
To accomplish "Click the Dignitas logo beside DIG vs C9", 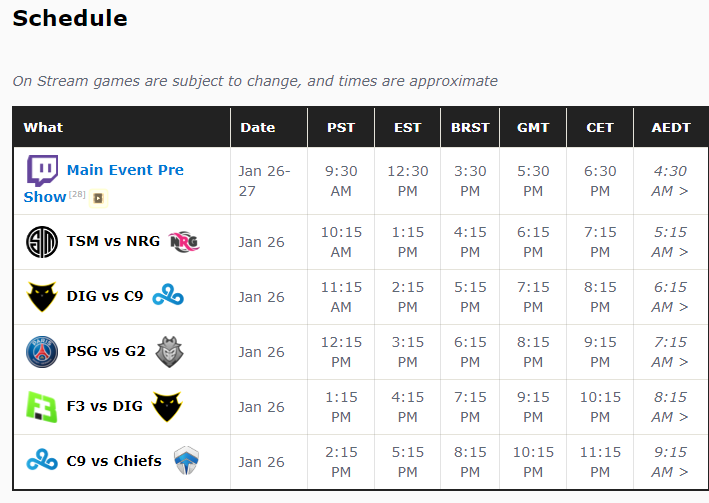I will (x=42, y=297).
